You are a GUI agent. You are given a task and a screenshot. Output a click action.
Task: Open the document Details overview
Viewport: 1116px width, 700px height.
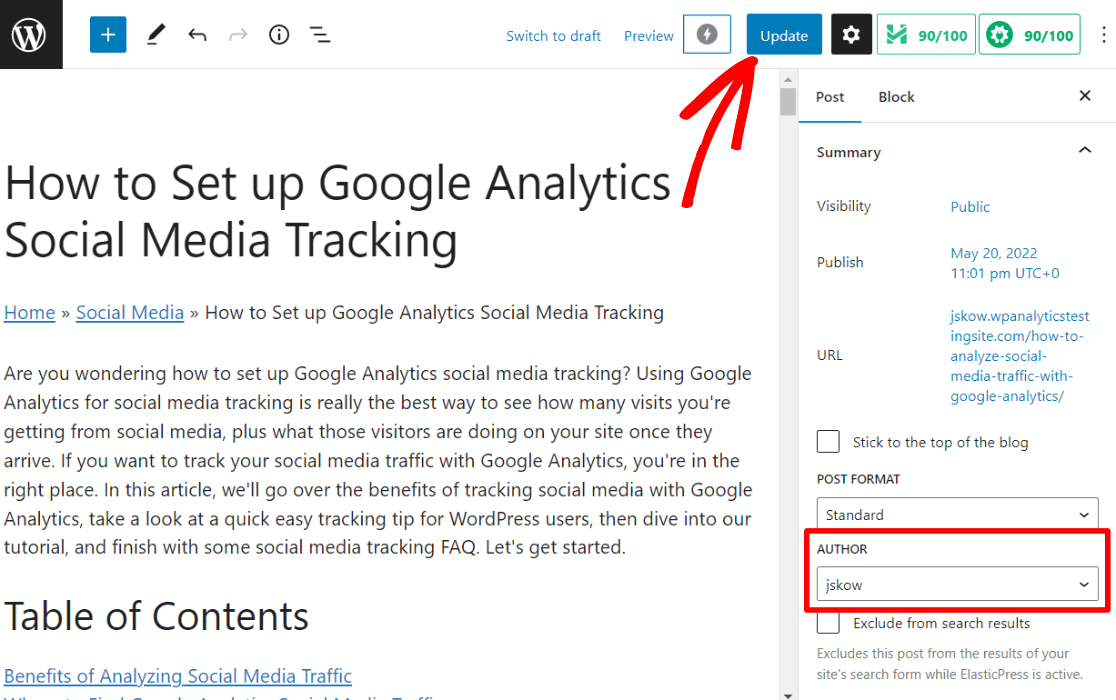tap(278, 34)
